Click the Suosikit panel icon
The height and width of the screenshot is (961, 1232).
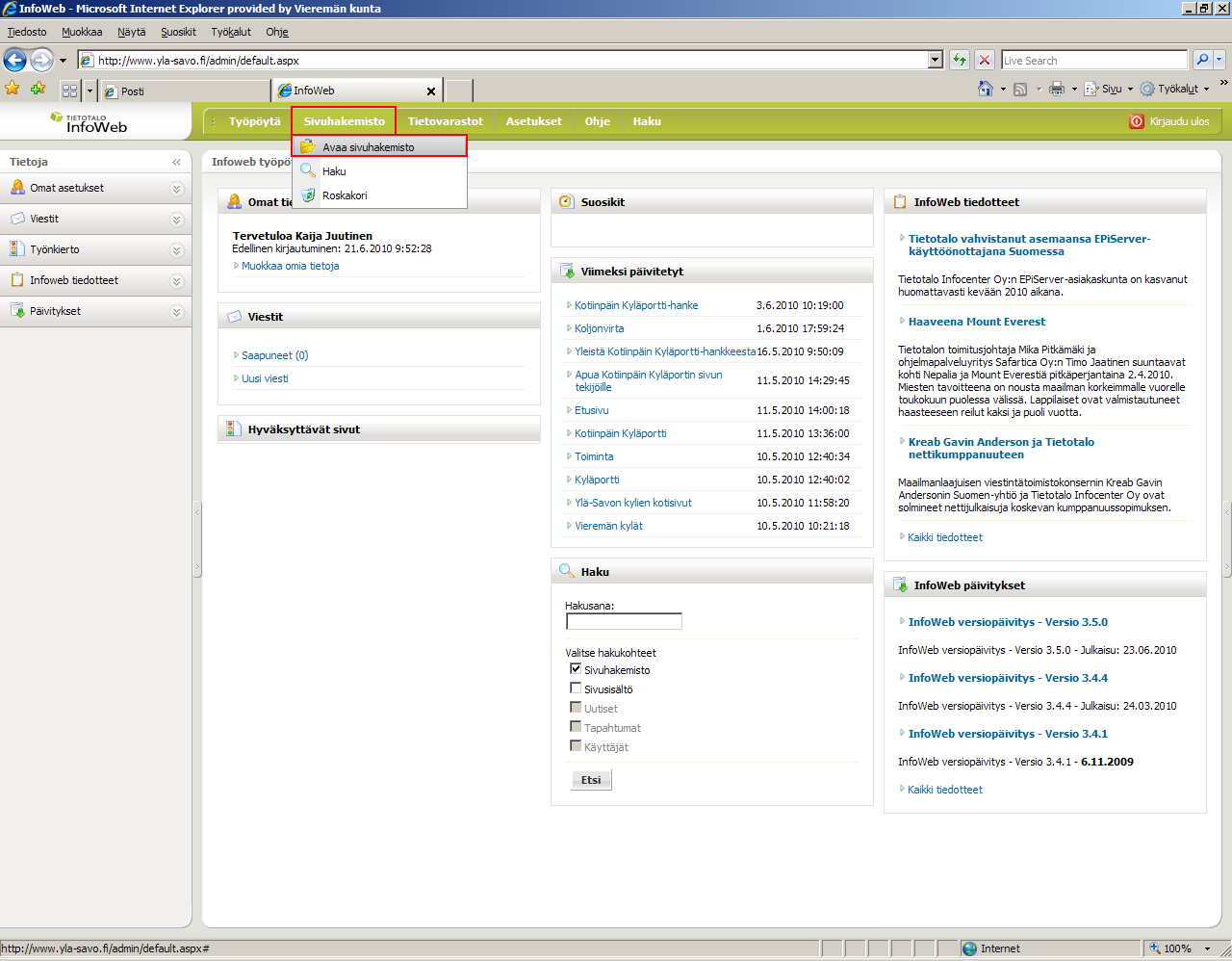point(567,201)
